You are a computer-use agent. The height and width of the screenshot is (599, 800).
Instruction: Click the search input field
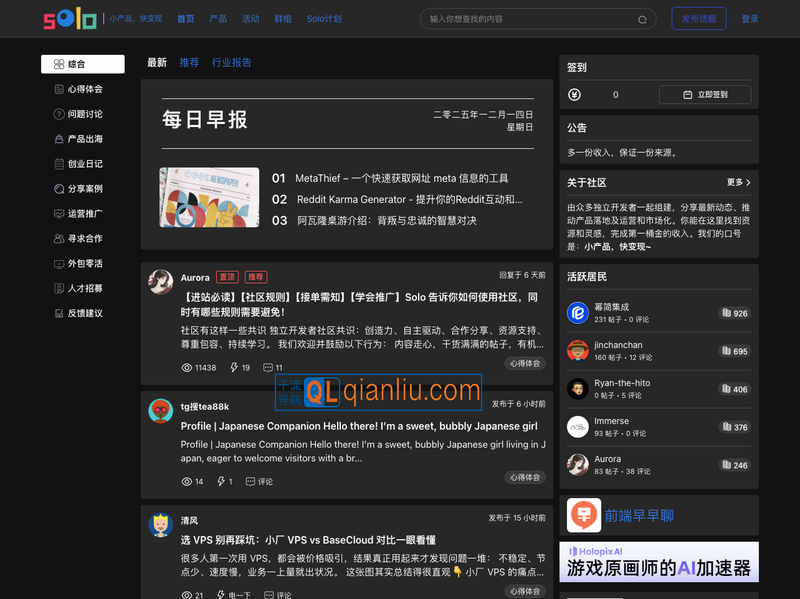(530, 19)
